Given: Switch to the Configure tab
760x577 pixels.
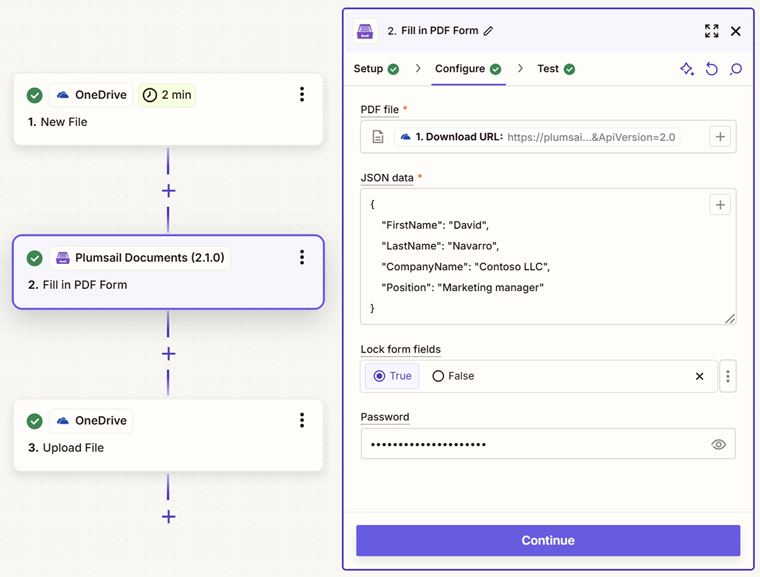Looking at the screenshot, I should pos(468,69).
